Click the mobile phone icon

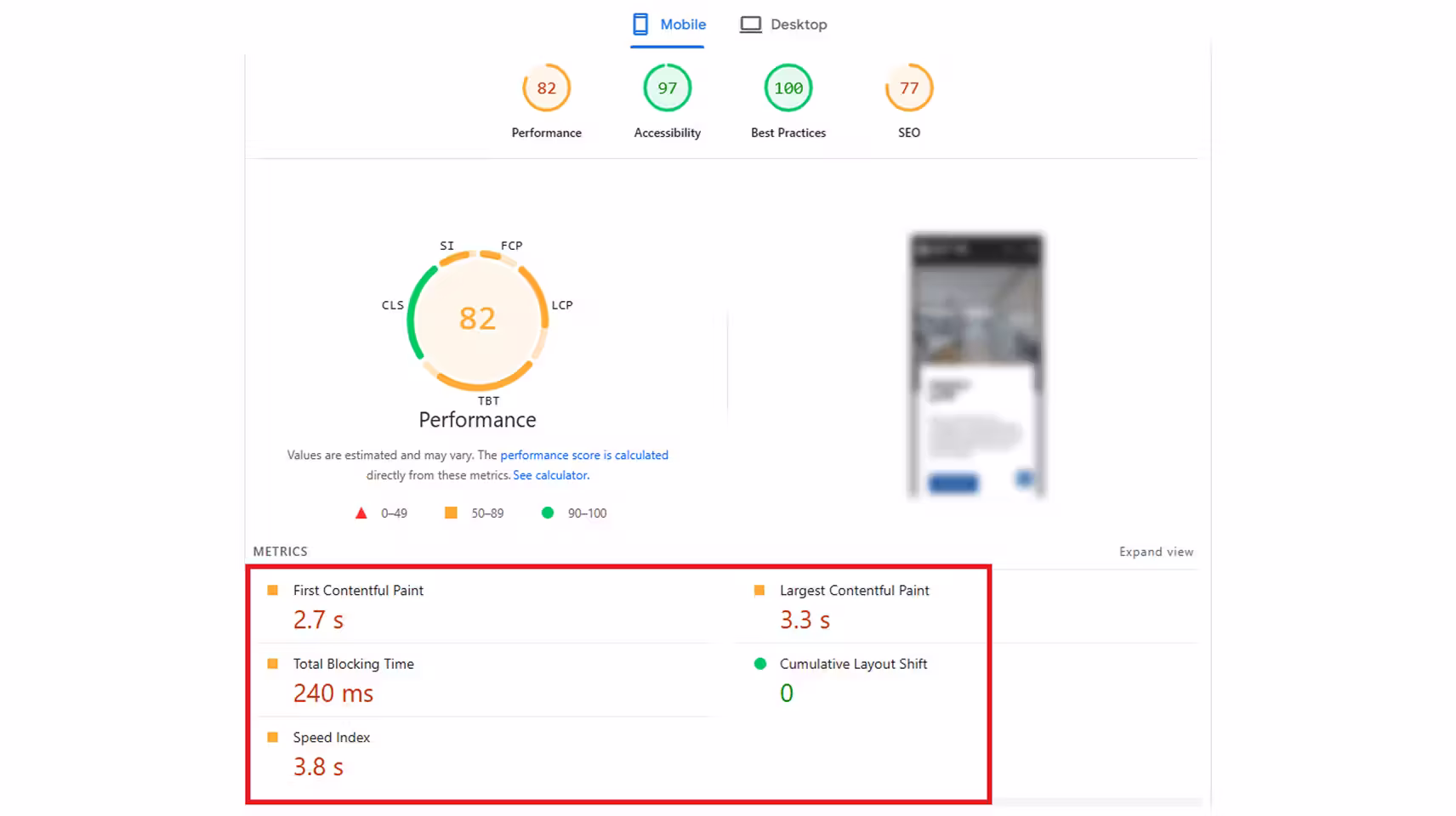640,25
